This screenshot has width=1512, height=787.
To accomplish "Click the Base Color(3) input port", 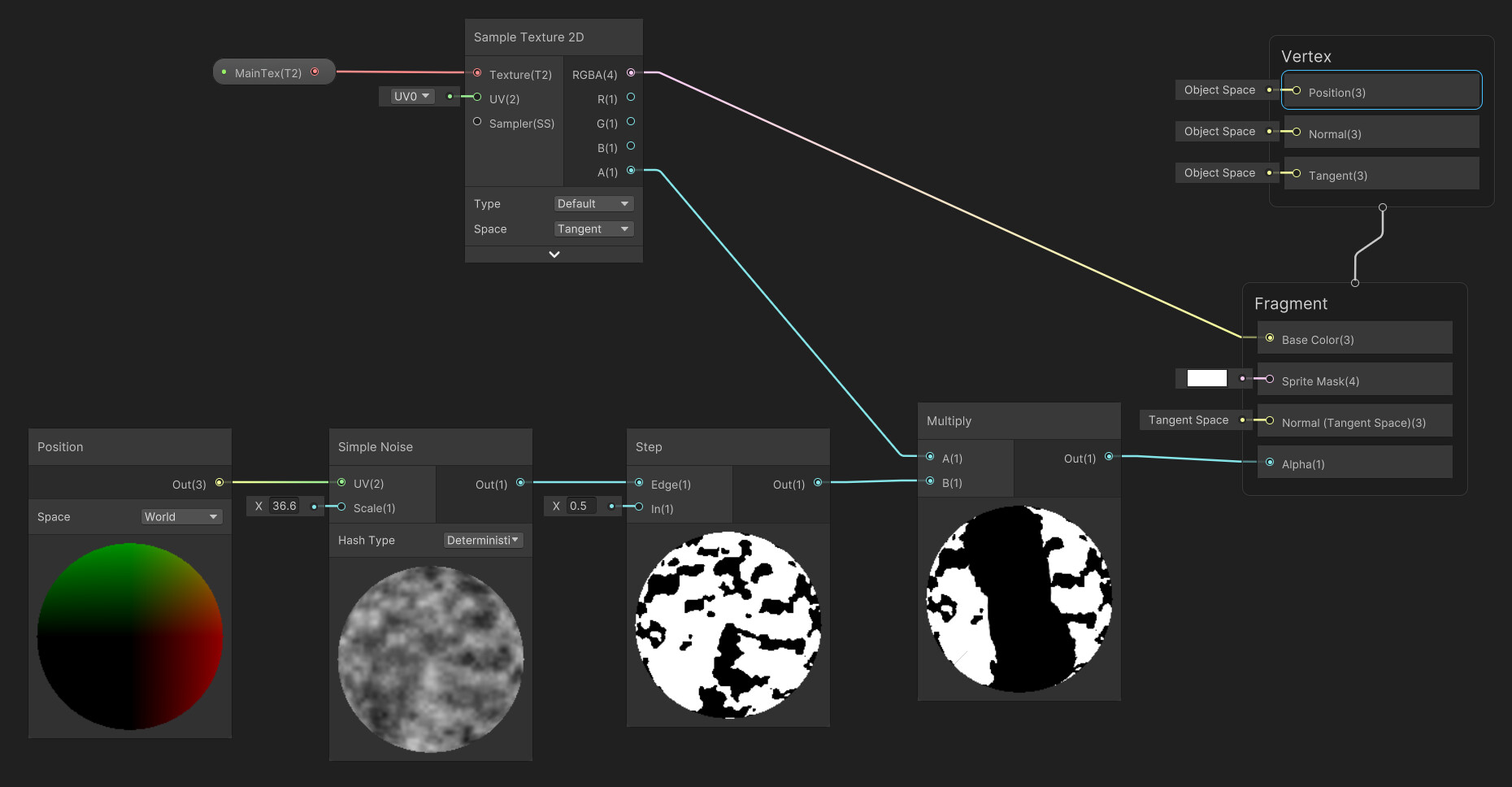I will tap(1269, 339).
